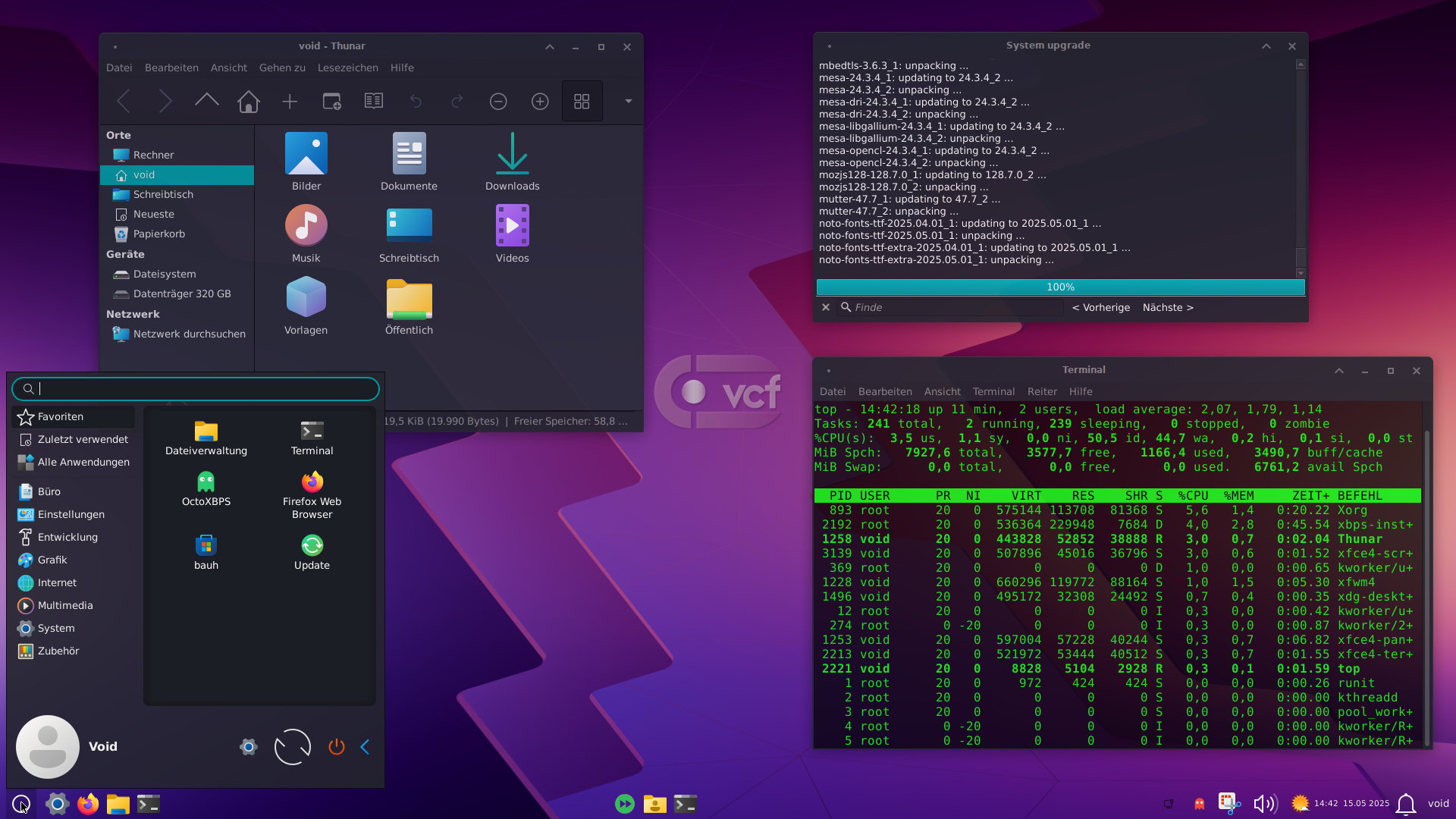The width and height of the screenshot is (1456, 819).
Task: Open the Lesezeichen menu in Thunar
Action: tap(347, 67)
